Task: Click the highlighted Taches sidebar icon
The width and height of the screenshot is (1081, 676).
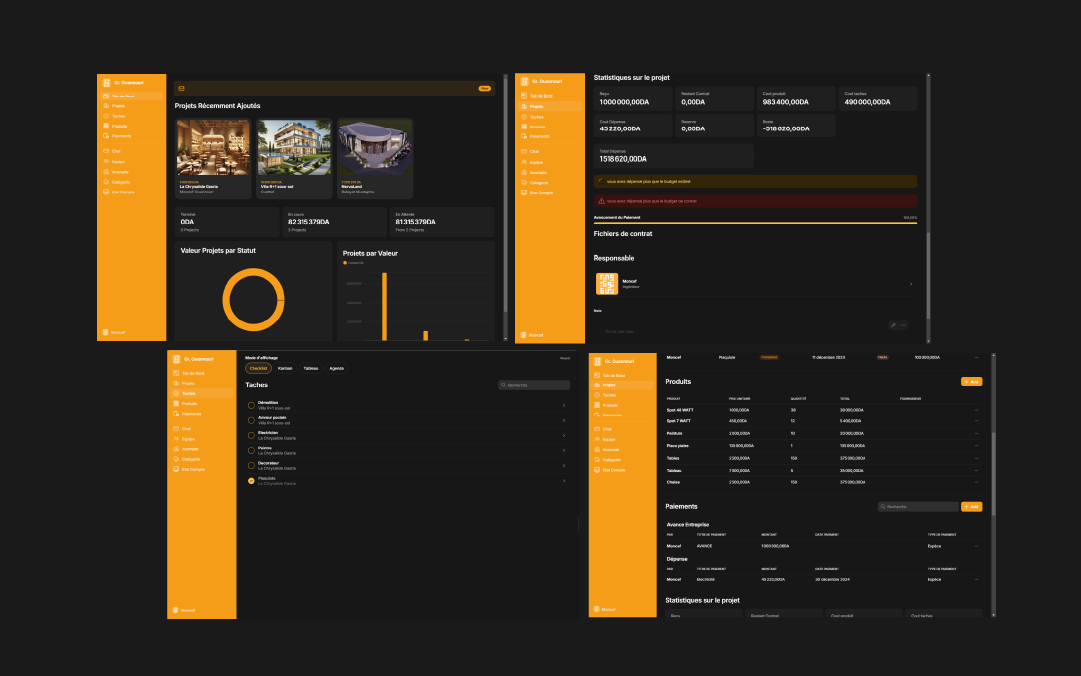Action: pos(176,394)
